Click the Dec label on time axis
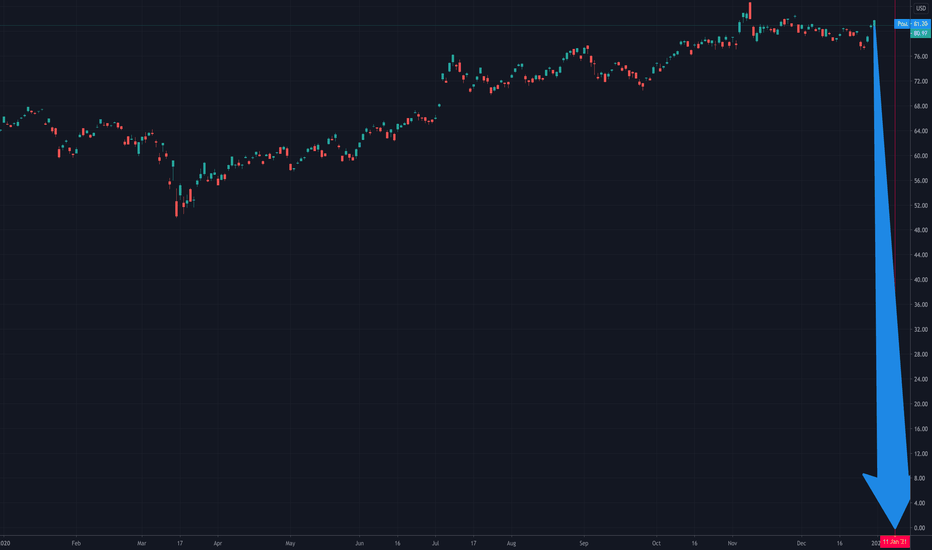Image resolution: width=932 pixels, height=550 pixels. (x=801, y=543)
